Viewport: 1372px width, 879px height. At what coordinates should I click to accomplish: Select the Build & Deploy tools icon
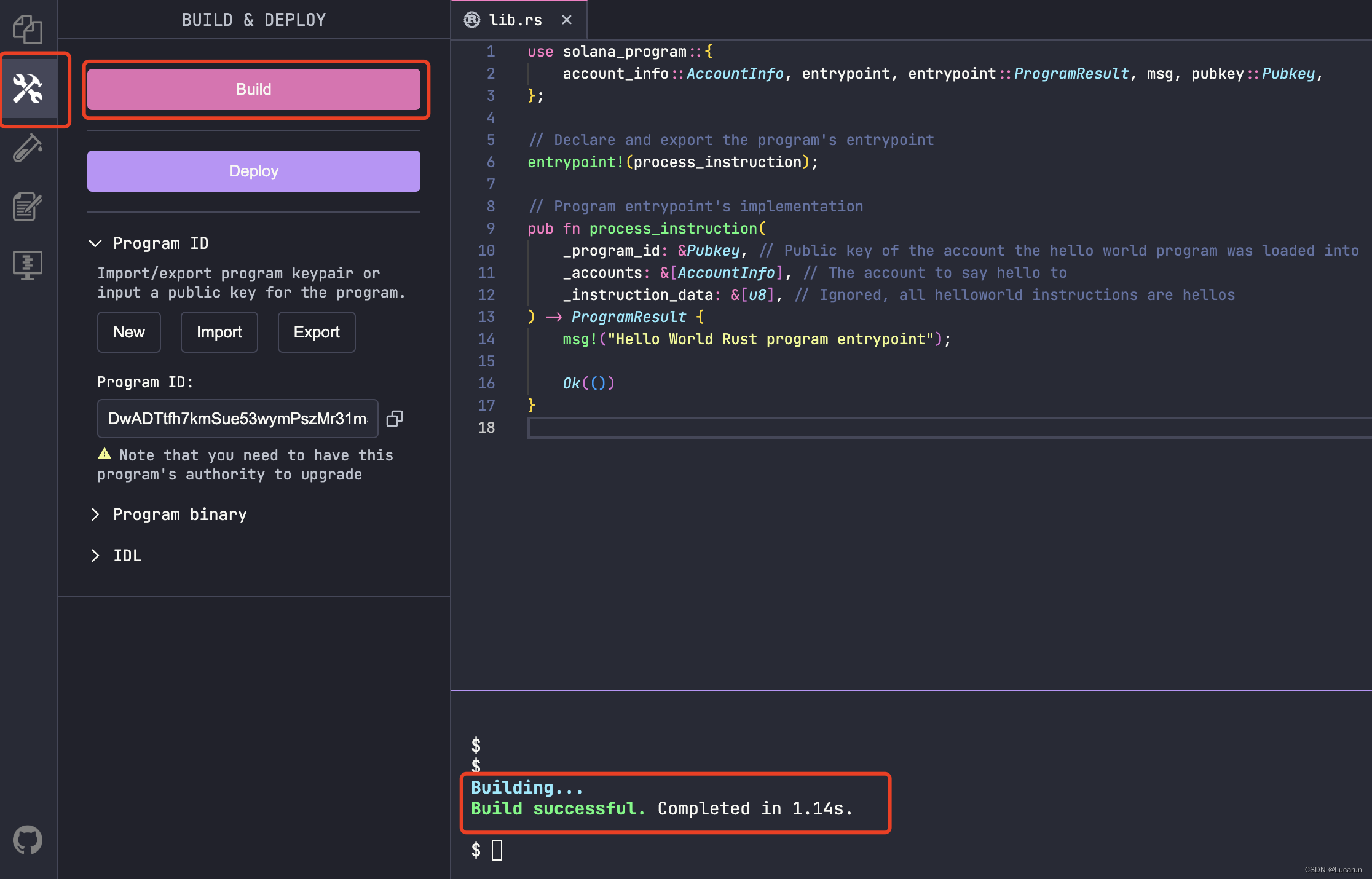tap(28, 89)
